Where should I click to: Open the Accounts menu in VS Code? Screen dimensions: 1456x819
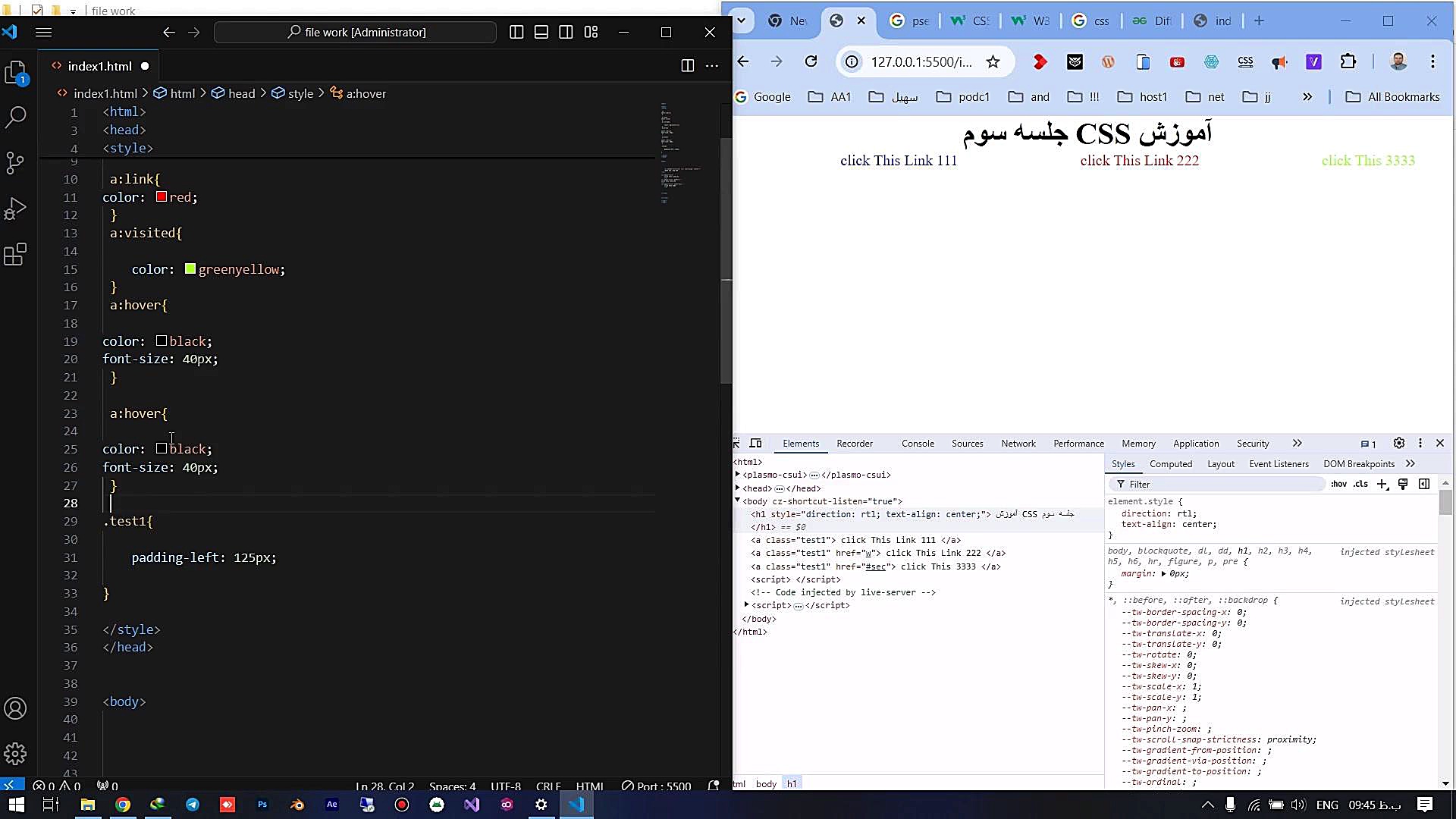[16, 708]
